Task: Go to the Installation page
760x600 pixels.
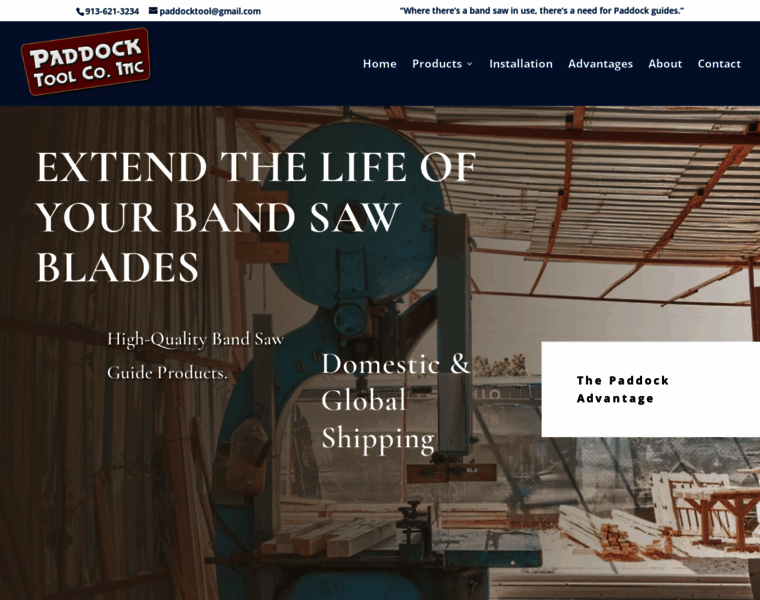Action: [x=521, y=63]
